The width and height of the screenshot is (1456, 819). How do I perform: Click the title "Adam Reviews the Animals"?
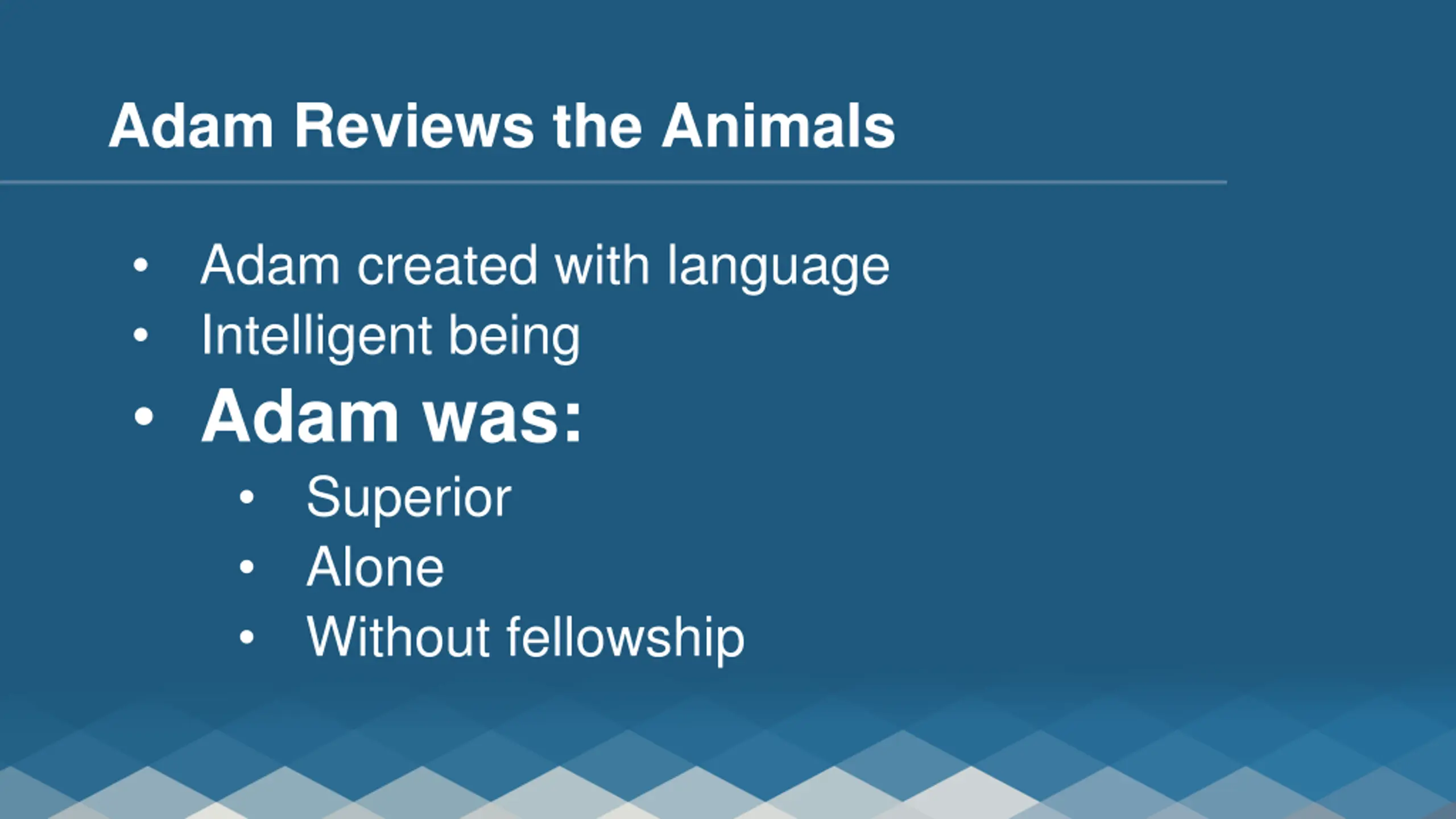(x=502, y=126)
